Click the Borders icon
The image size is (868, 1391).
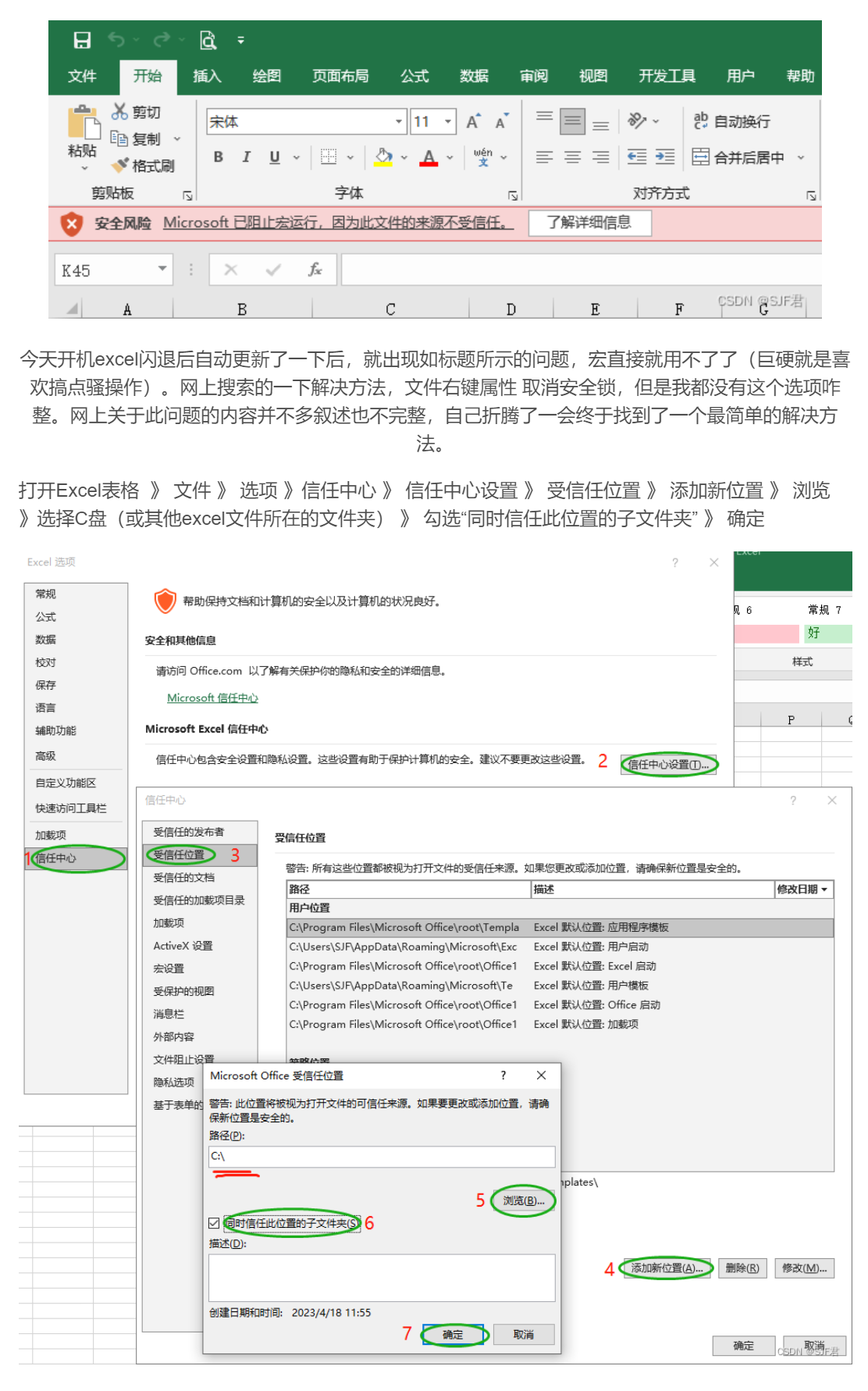coord(329,157)
